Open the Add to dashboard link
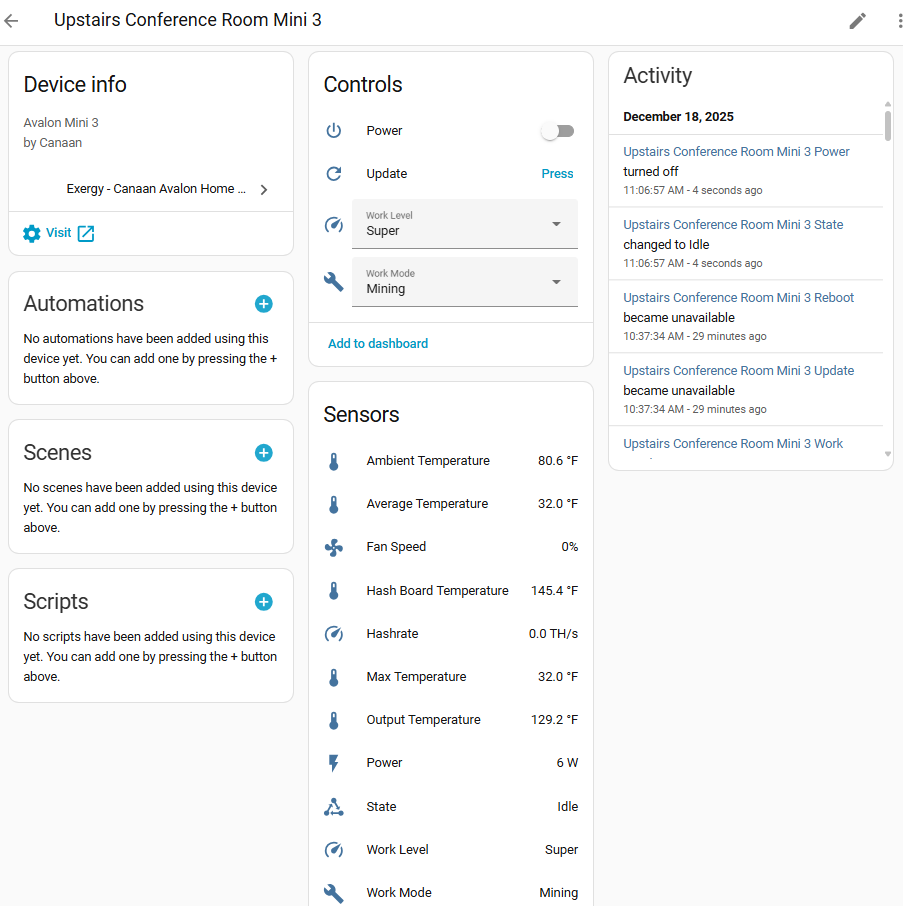The image size is (903, 906). click(377, 342)
